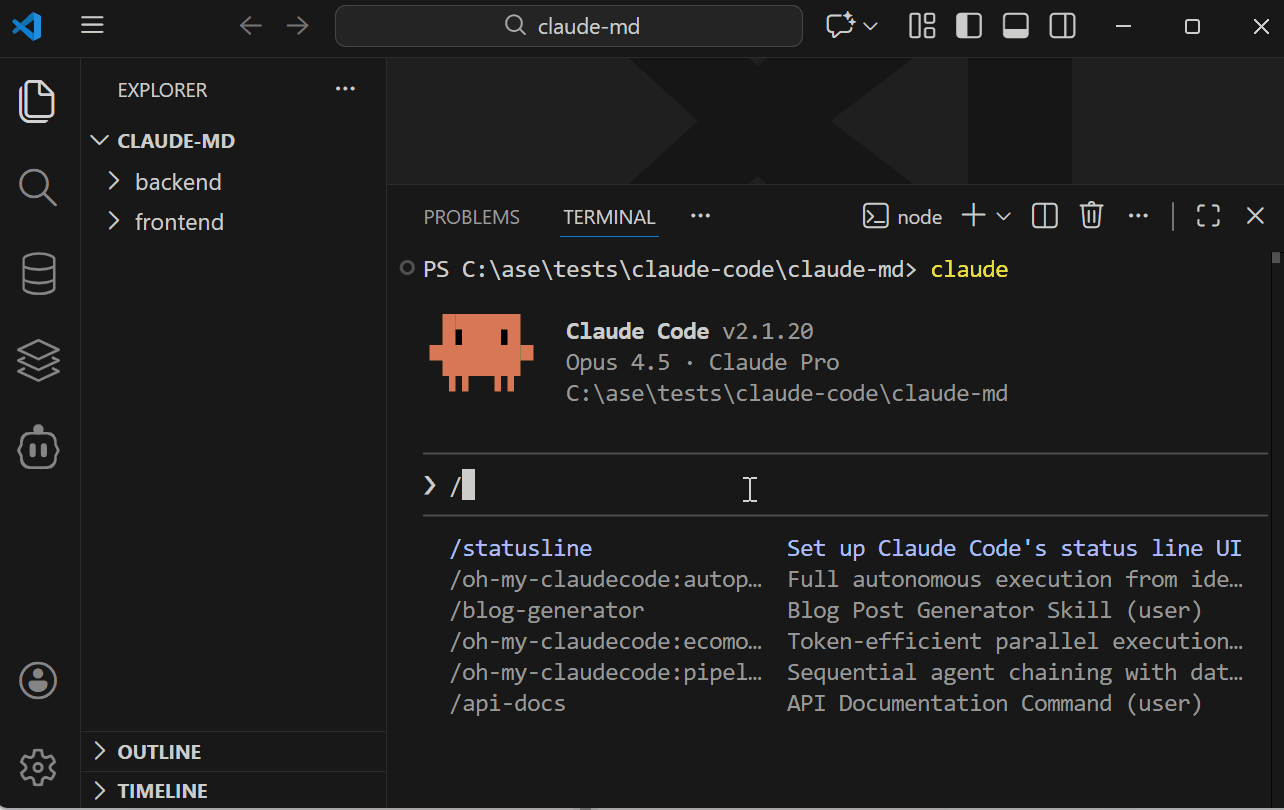Kill the terminal with trash icon
The width and height of the screenshot is (1284, 810).
[1091, 216]
